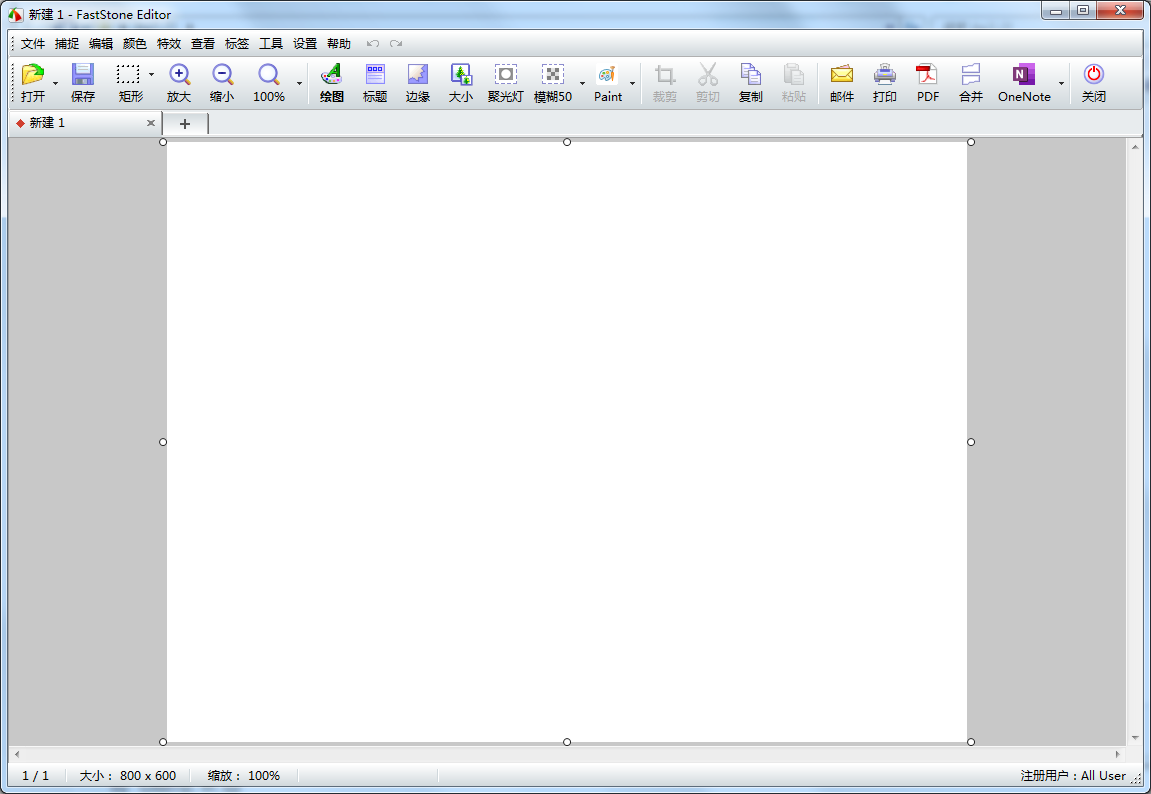The width and height of the screenshot is (1151, 794).
Task: Select the Caption (标题) tool icon
Action: pos(375,76)
